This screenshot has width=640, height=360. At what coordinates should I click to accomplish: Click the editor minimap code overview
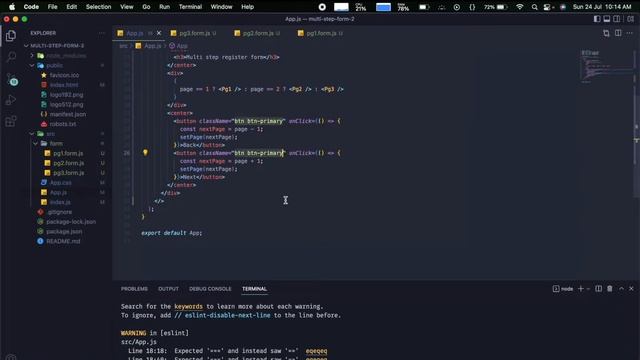pos(606,67)
